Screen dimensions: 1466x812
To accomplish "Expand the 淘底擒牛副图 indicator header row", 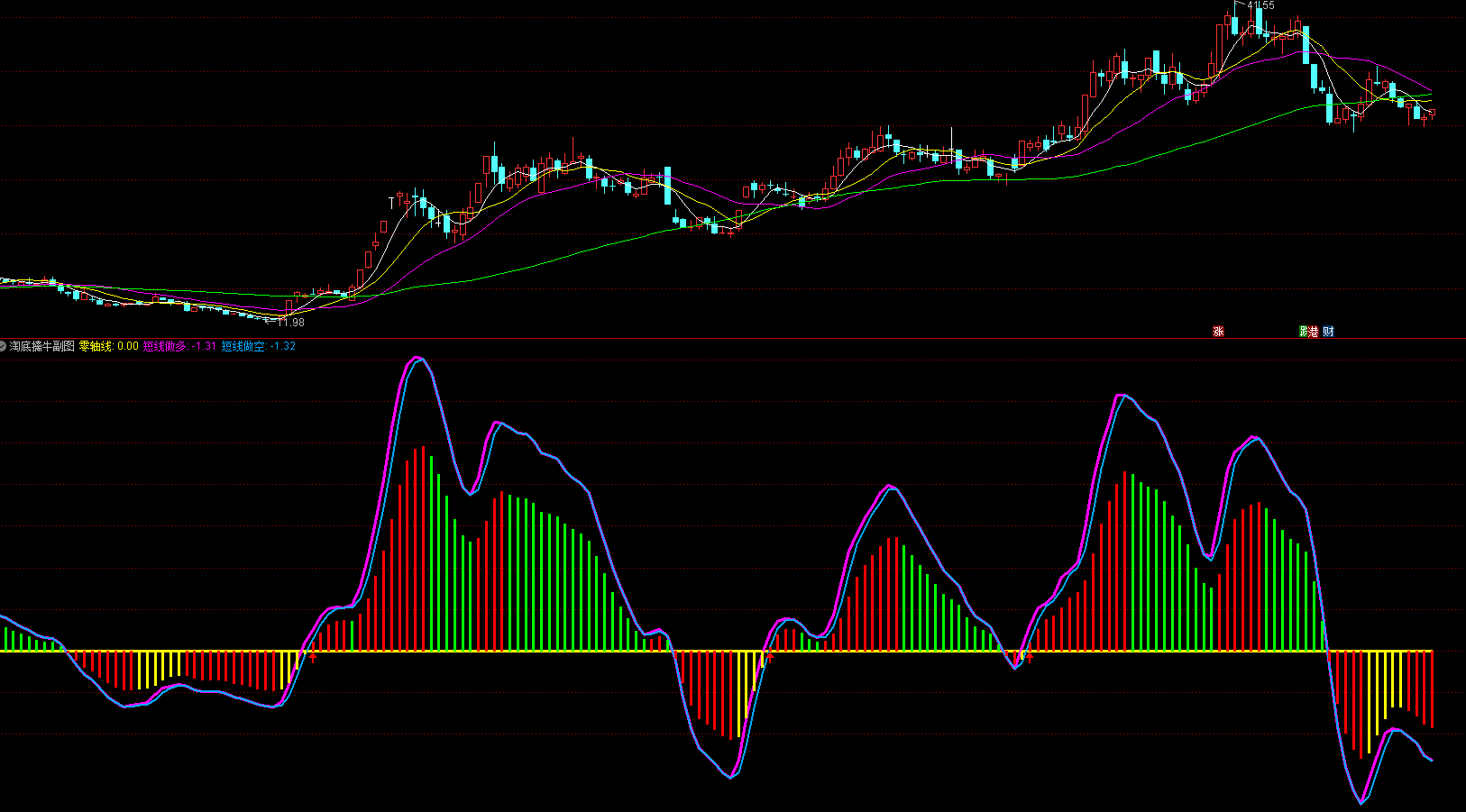I will click(42, 344).
